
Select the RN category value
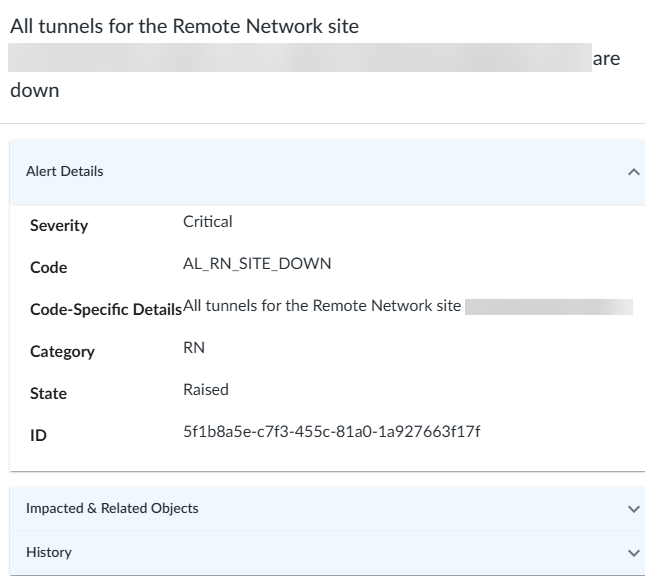(194, 347)
